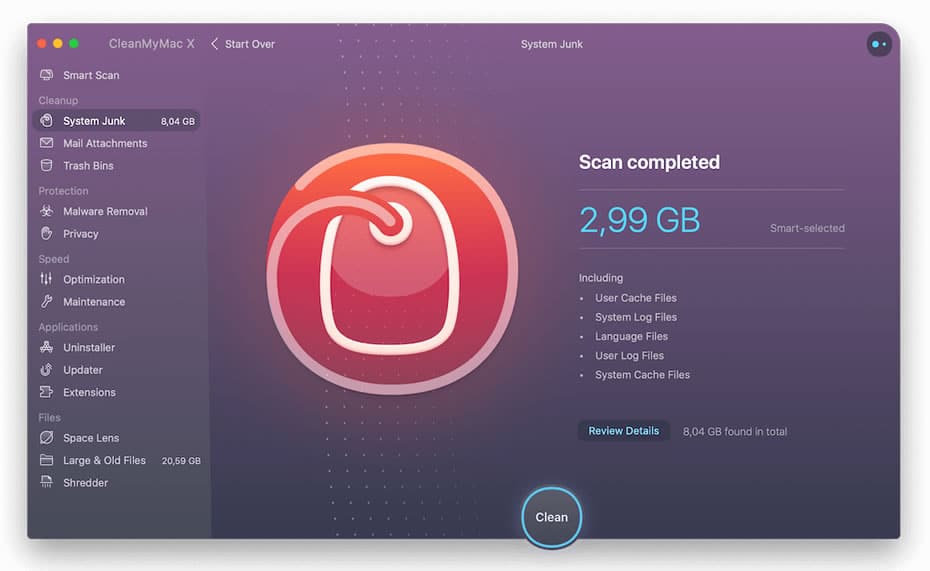Viewport: 930px width, 571px height.
Task: Click the Shredder icon
Action: pyautogui.click(x=46, y=482)
